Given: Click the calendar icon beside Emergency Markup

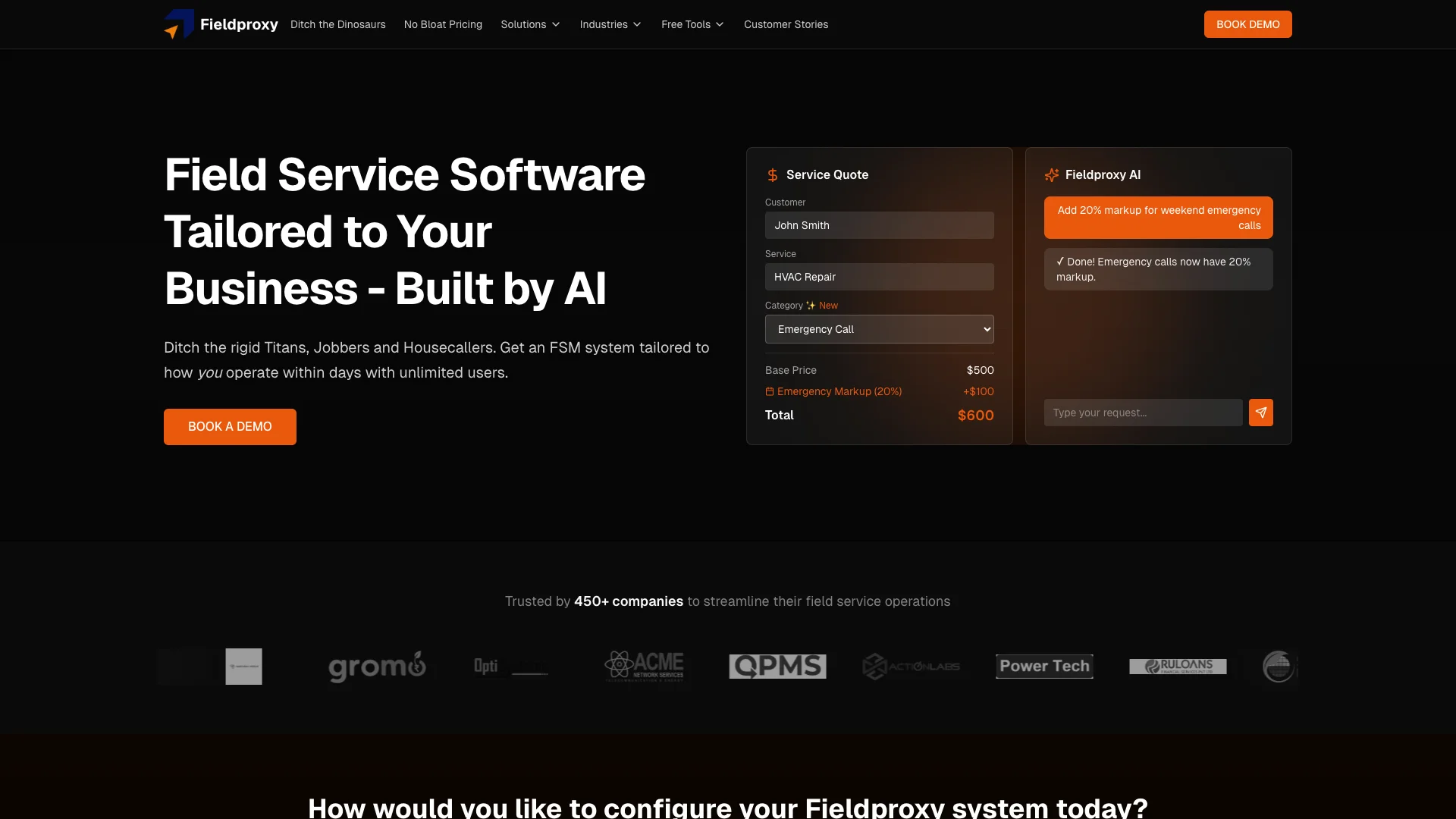Looking at the screenshot, I should click(770, 392).
